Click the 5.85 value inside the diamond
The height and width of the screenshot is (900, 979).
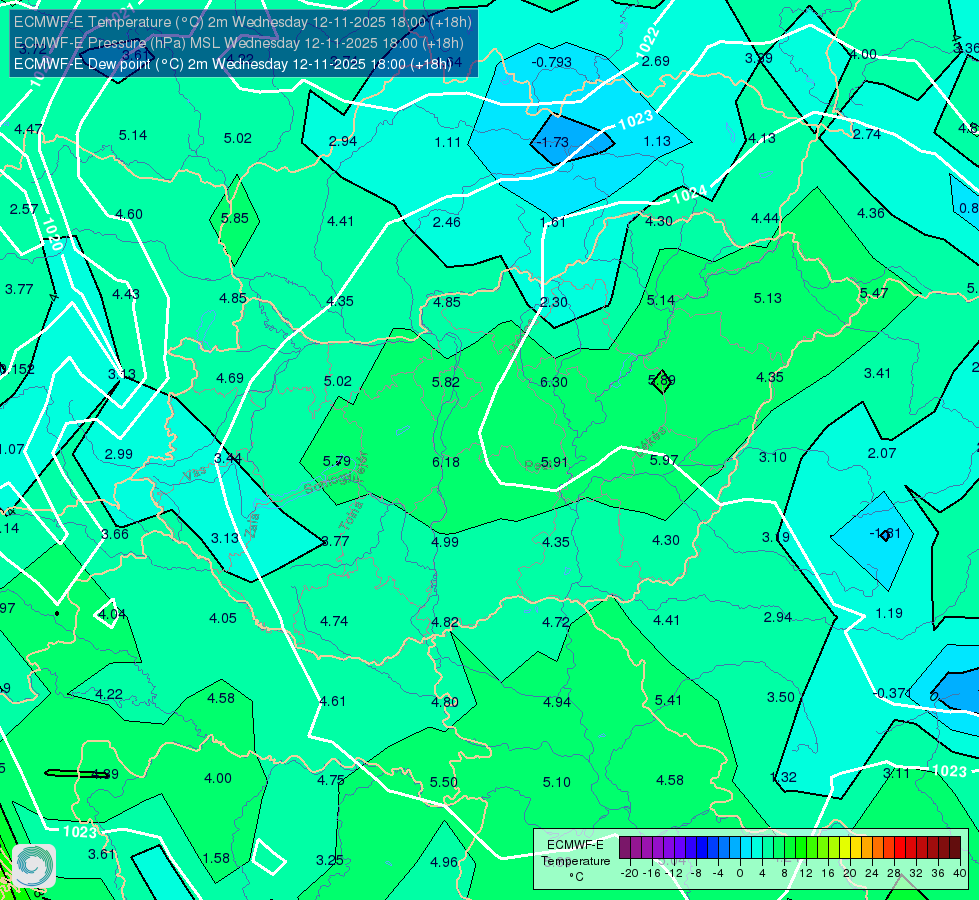(x=235, y=219)
